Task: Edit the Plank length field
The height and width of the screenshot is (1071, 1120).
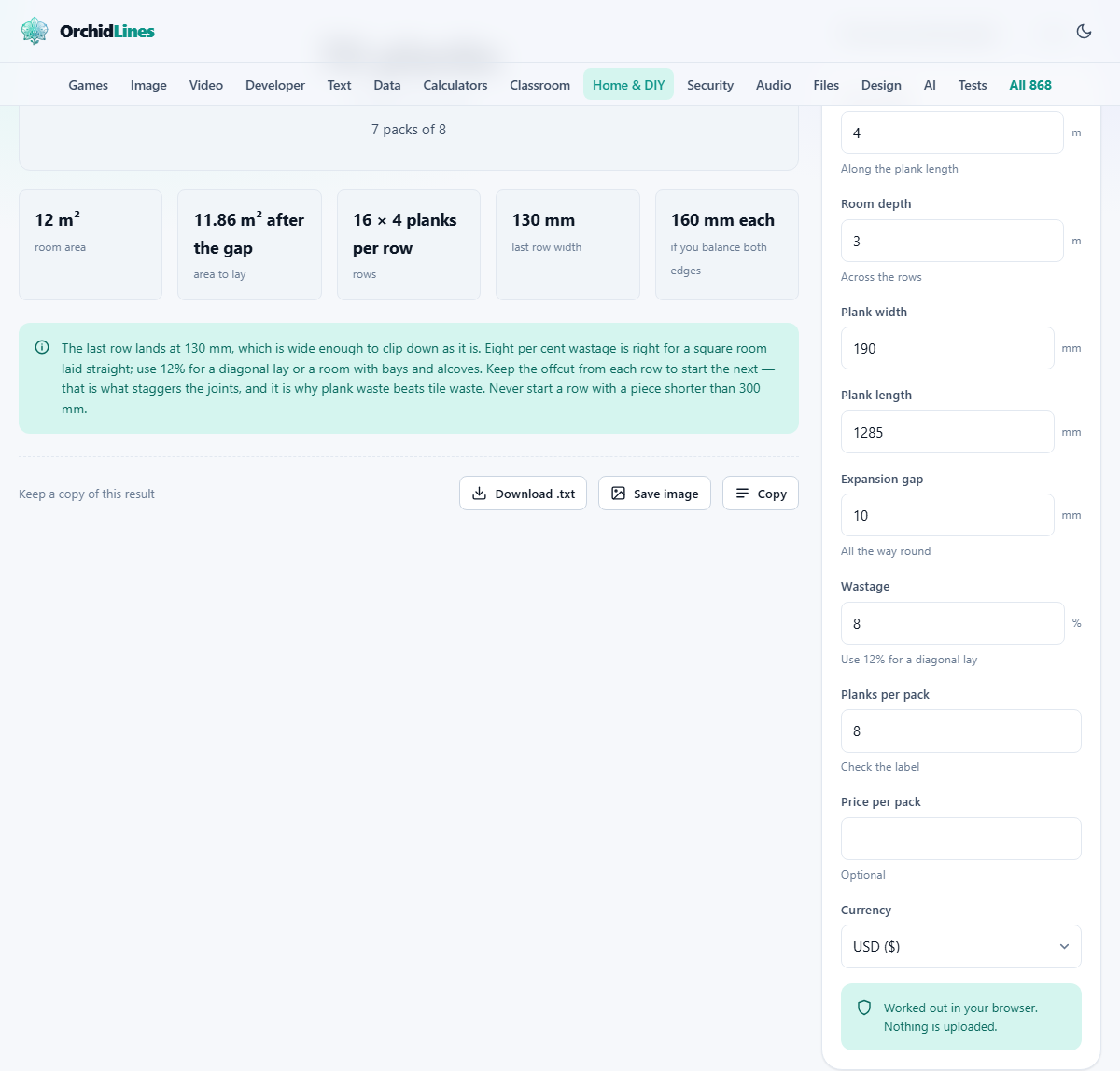Action: (947, 432)
